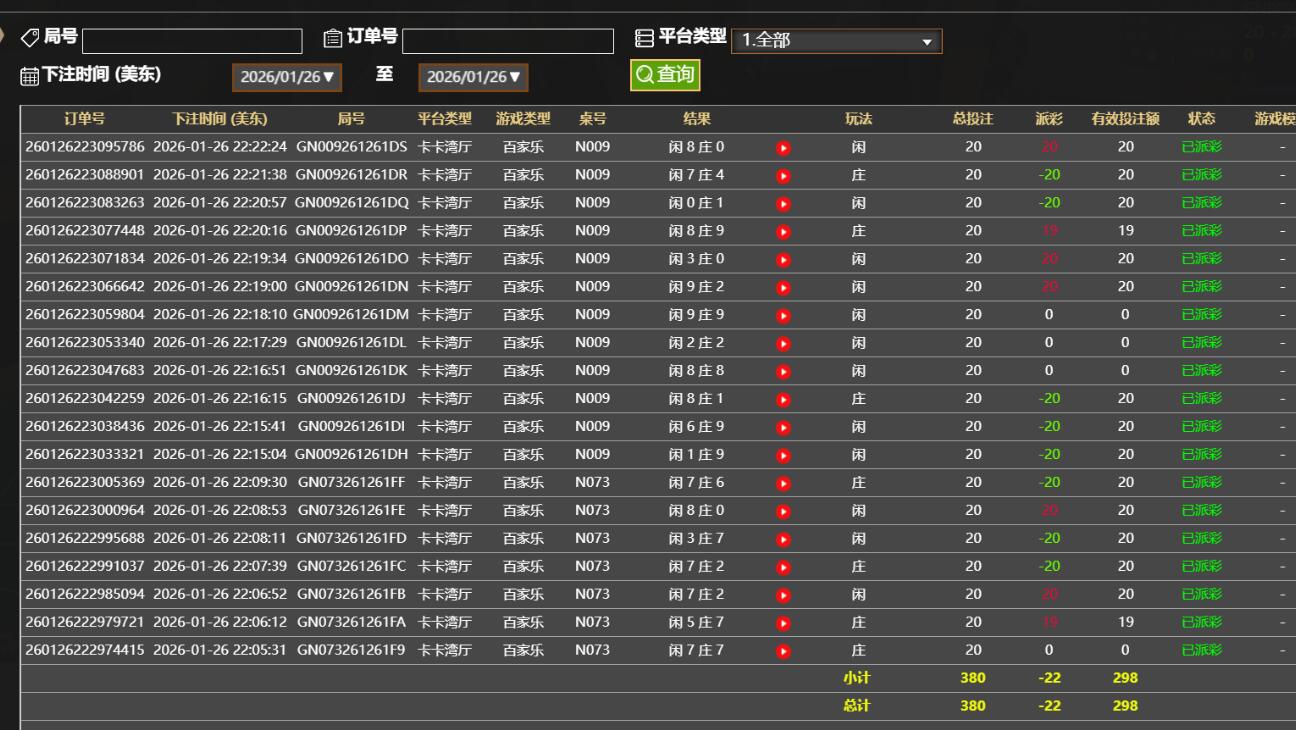Open the 平台类型 platform type dropdown
Viewport: 1296px width, 730px height.
click(x=836, y=41)
